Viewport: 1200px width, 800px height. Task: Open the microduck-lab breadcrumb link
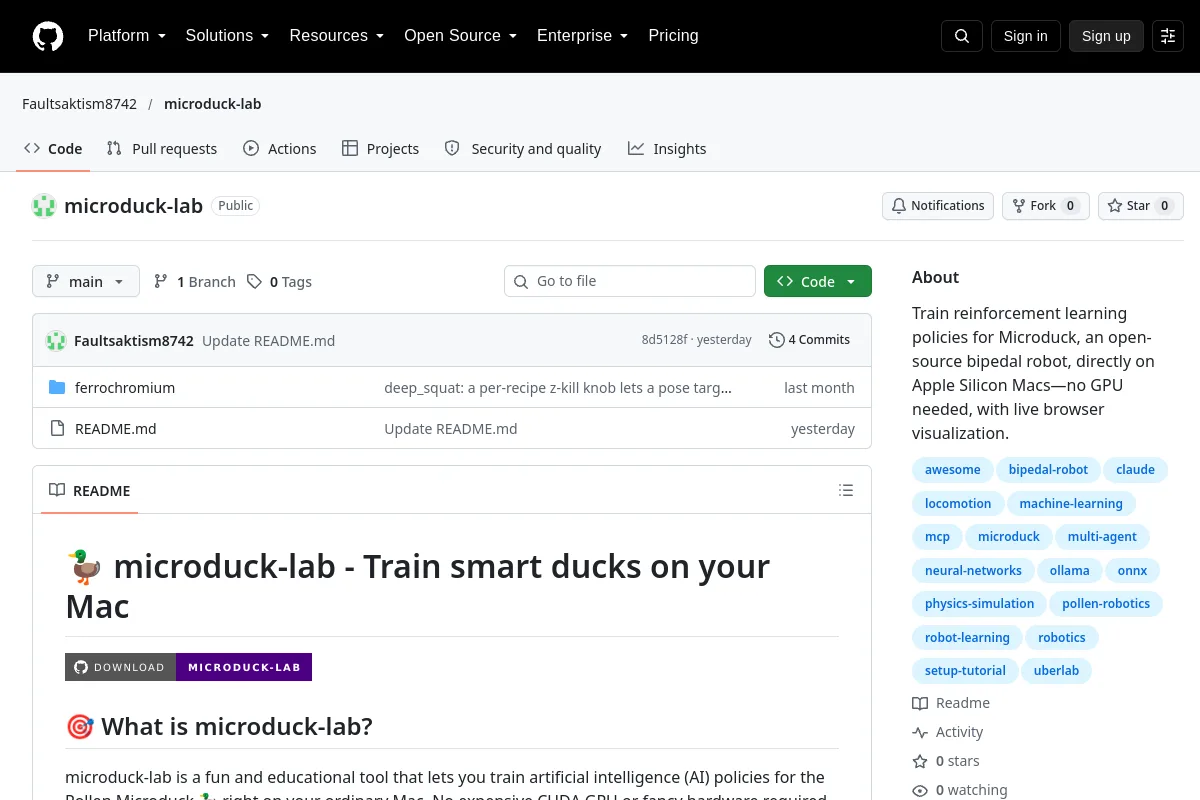pos(212,104)
